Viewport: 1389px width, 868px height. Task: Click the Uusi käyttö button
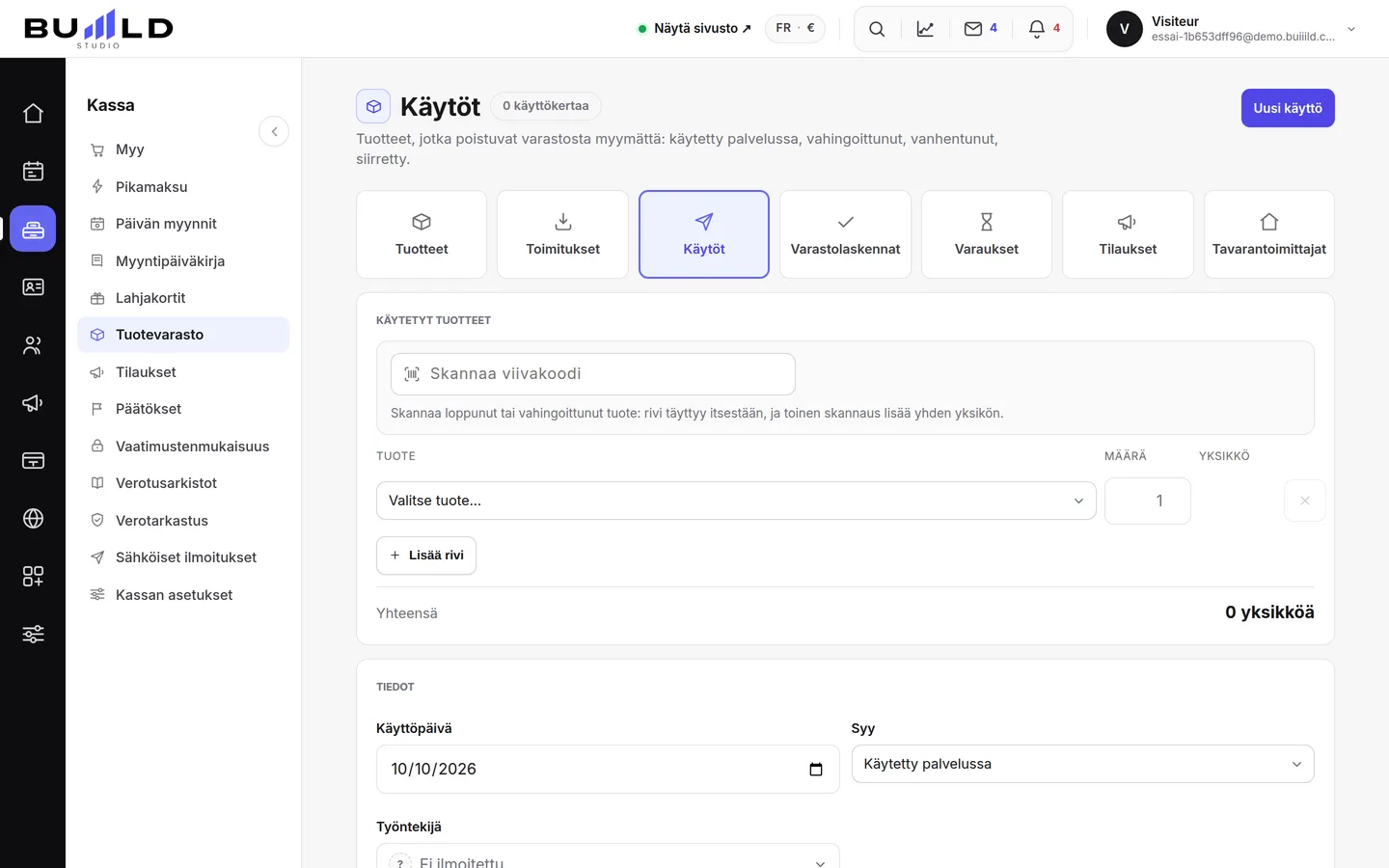pyautogui.click(x=1288, y=108)
